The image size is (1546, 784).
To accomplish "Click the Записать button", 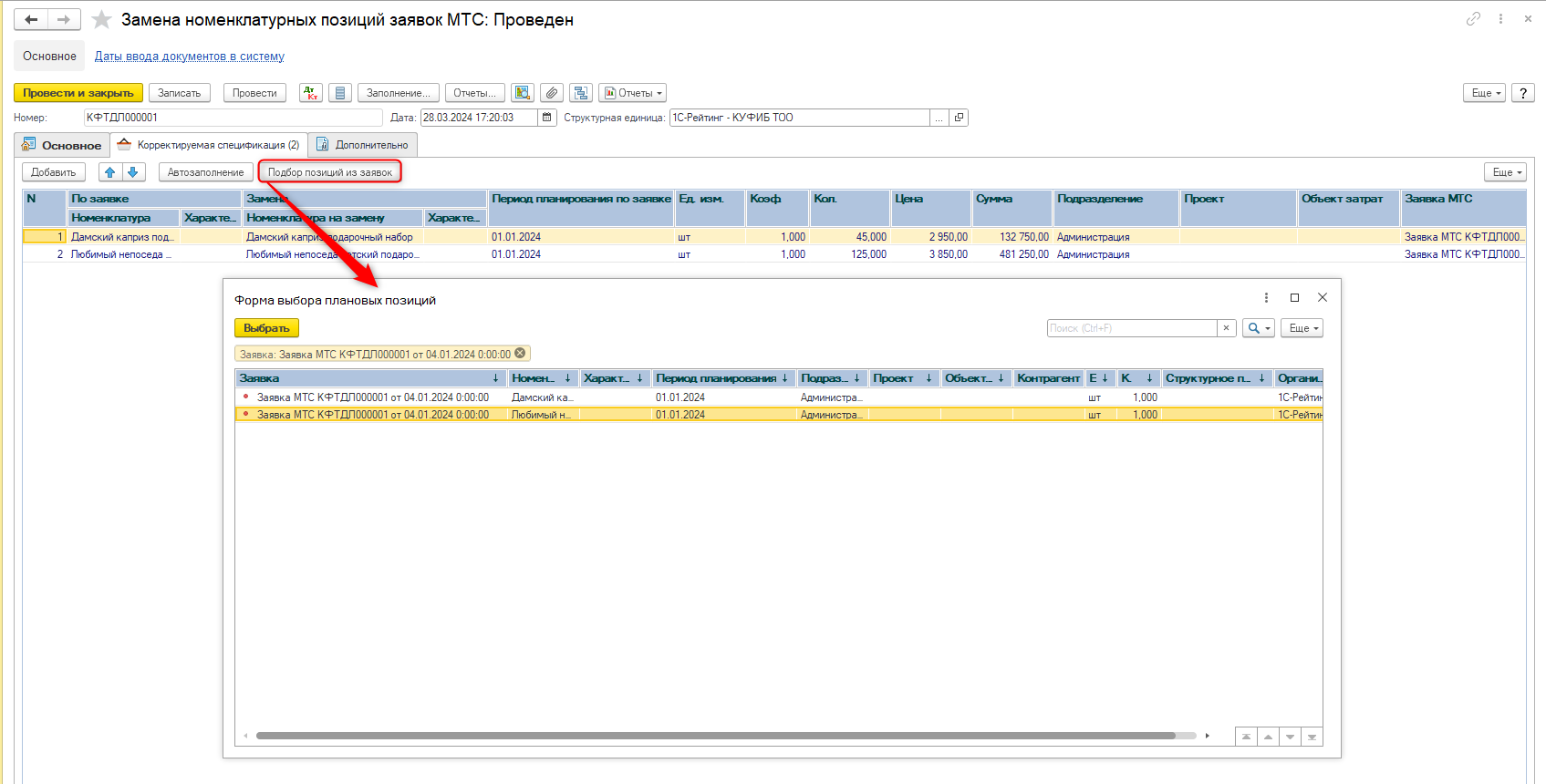I will (x=180, y=93).
